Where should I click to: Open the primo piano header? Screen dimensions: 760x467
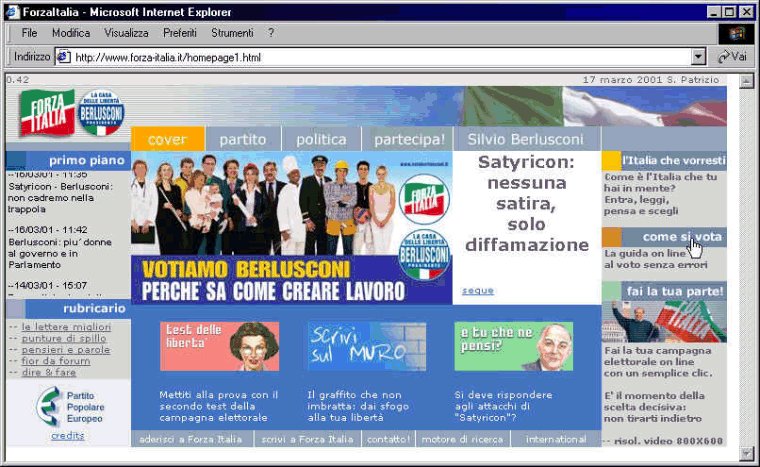[x=68, y=161]
